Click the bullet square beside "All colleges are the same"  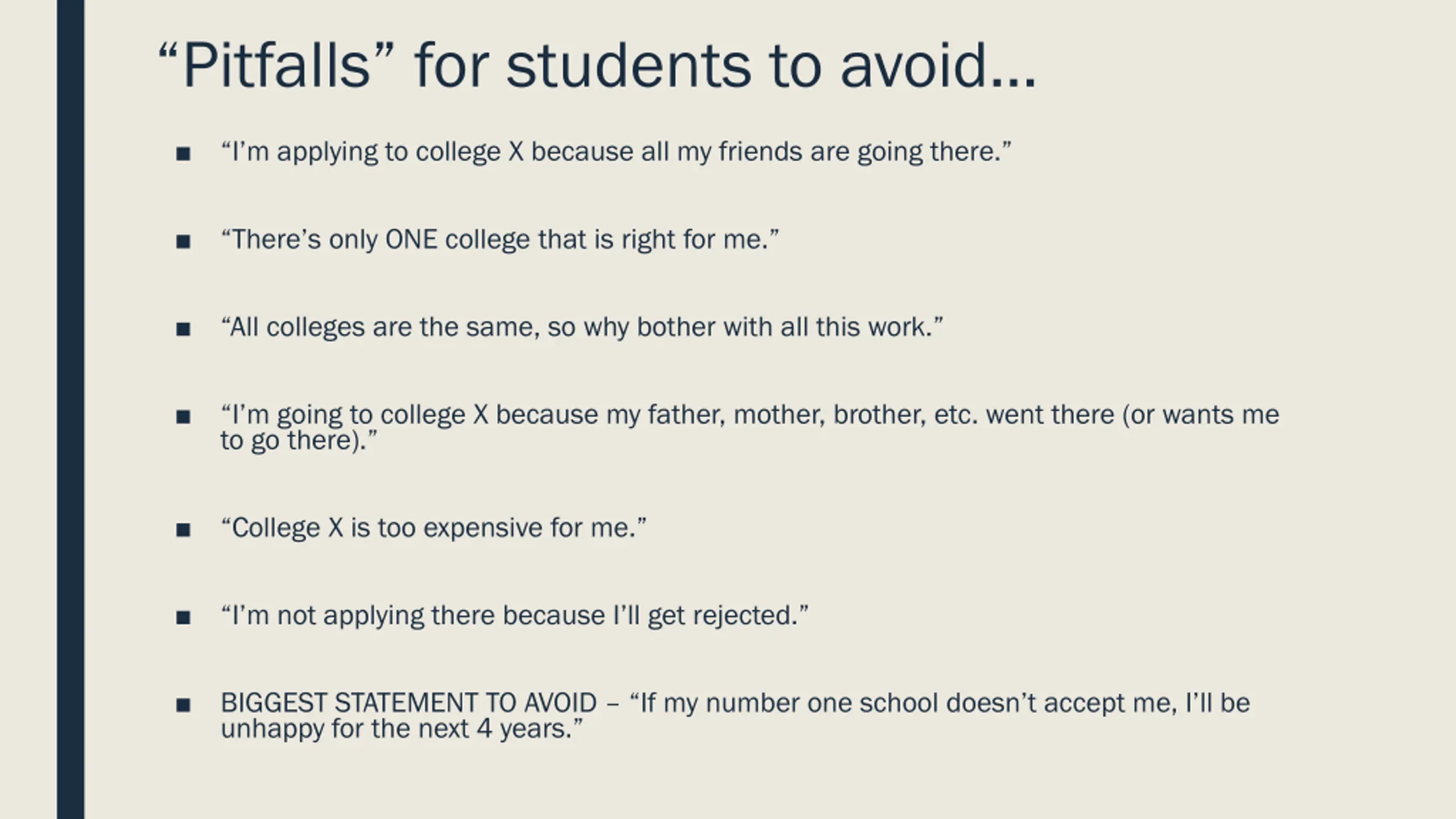pyautogui.click(x=183, y=329)
